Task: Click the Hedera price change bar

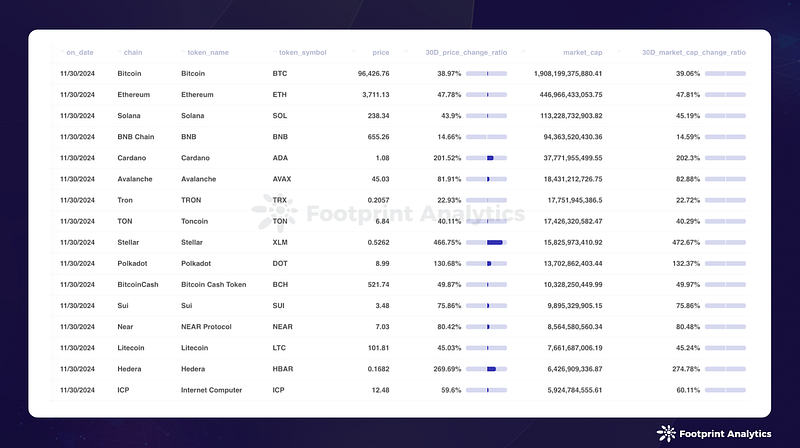Action: pos(486,369)
